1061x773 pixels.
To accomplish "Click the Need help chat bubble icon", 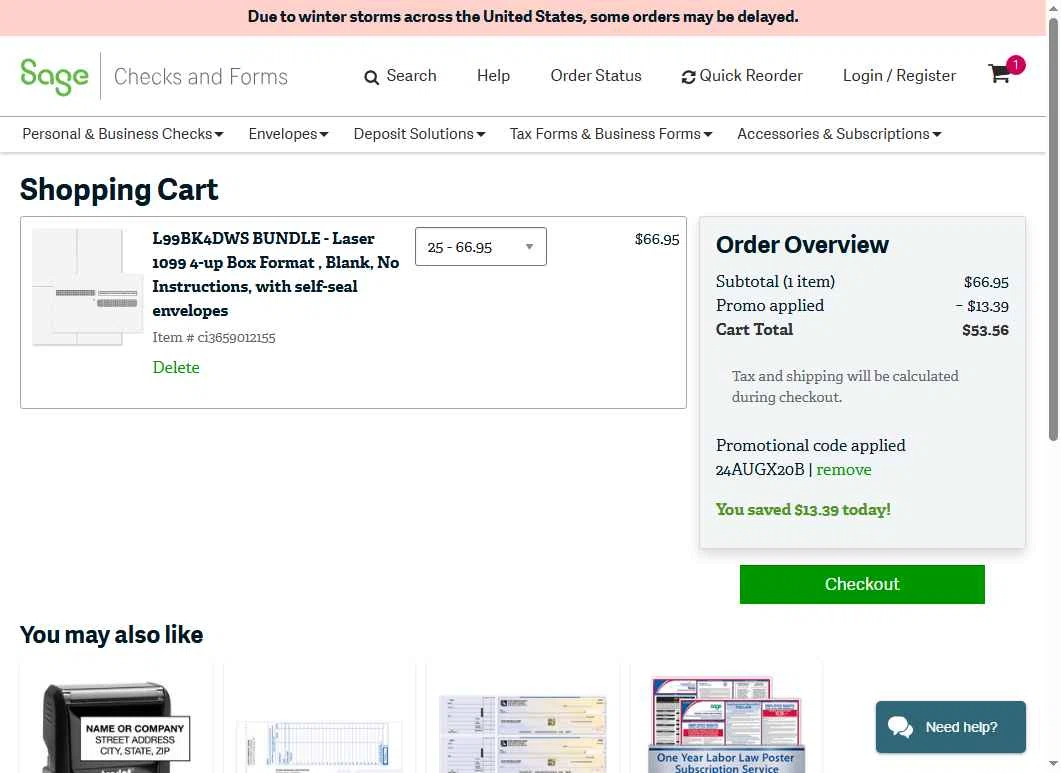I will point(901,727).
